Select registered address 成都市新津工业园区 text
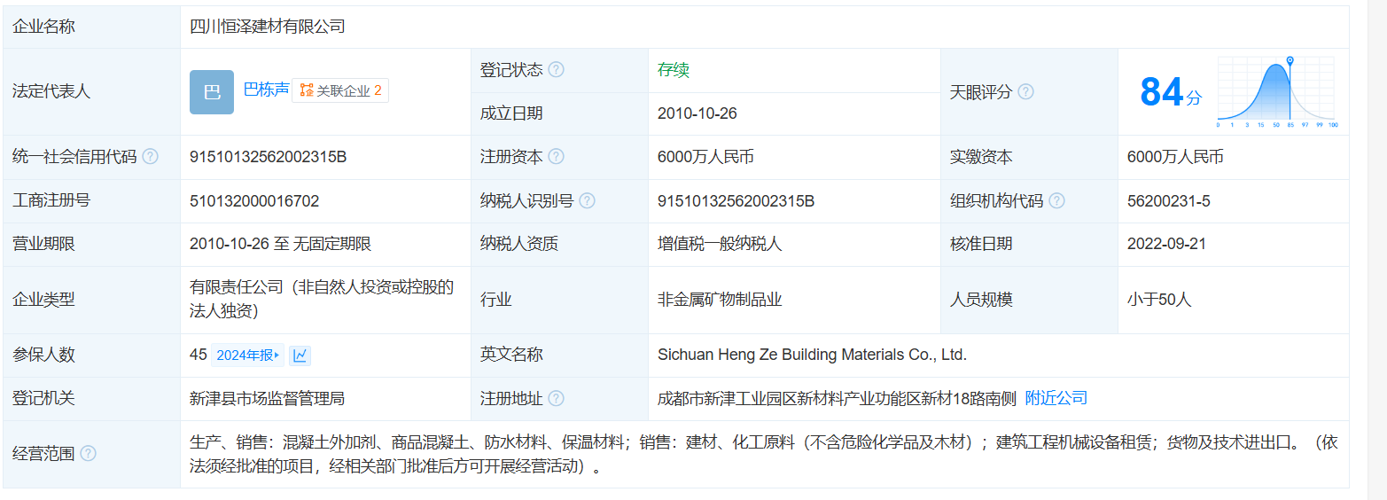Image resolution: width=1387 pixels, height=500 pixels. [x=837, y=398]
